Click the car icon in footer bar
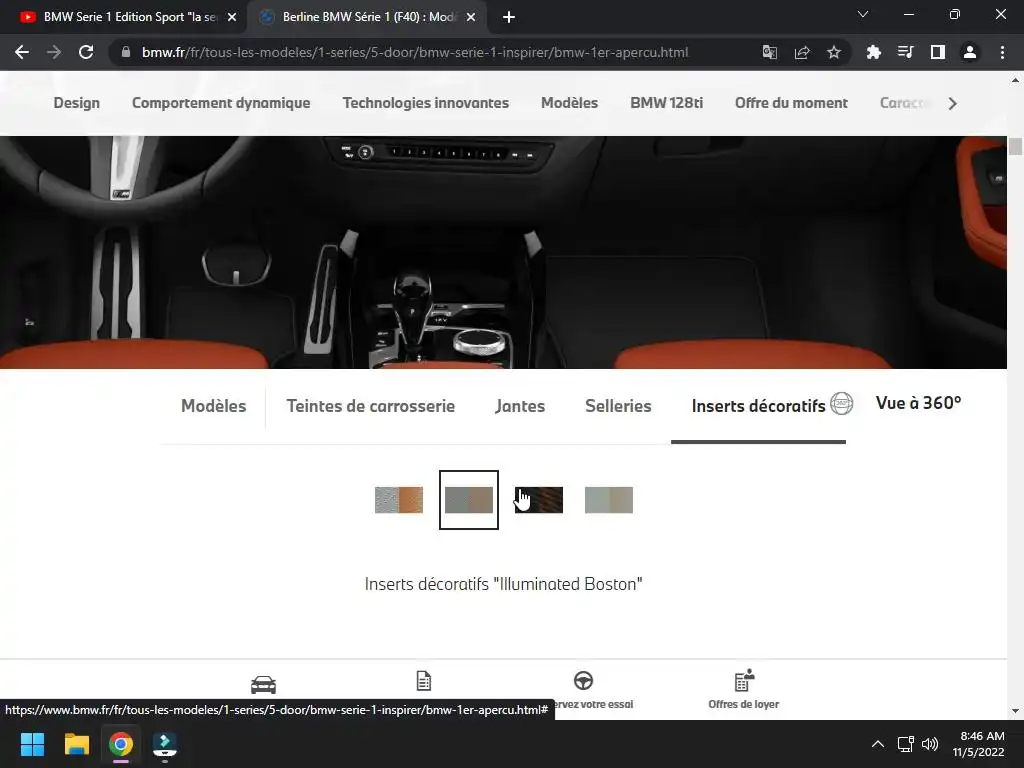The image size is (1024, 768). [x=263, y=684]
